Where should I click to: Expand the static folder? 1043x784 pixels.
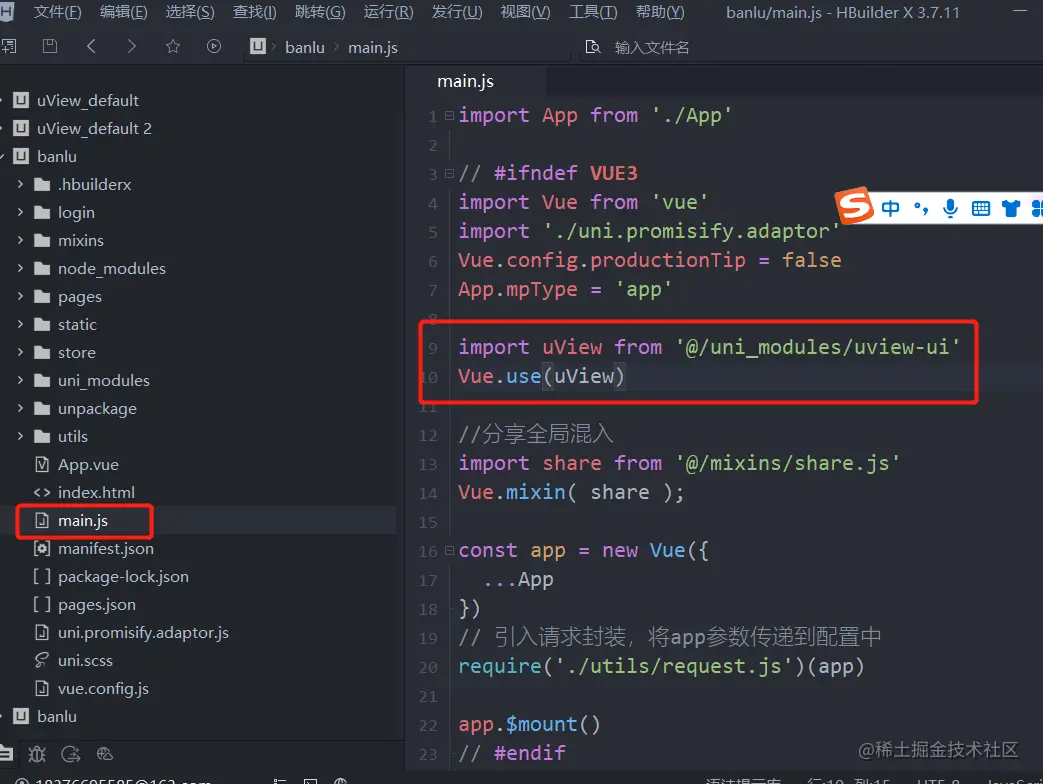[20, 324]
